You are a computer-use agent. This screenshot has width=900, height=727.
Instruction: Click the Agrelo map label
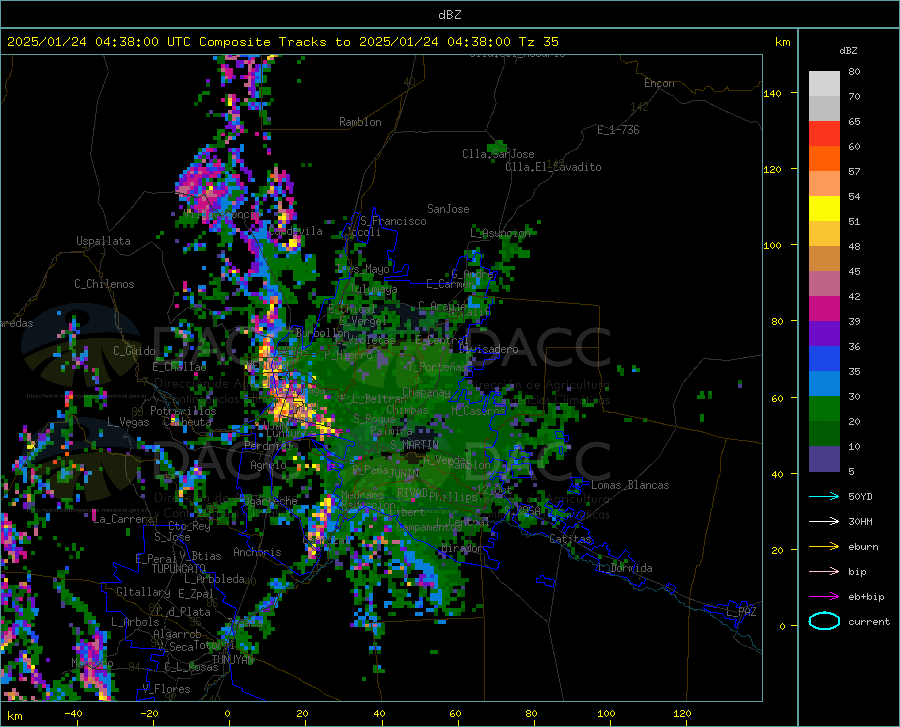pyautogui.click(x=268, y=465)
